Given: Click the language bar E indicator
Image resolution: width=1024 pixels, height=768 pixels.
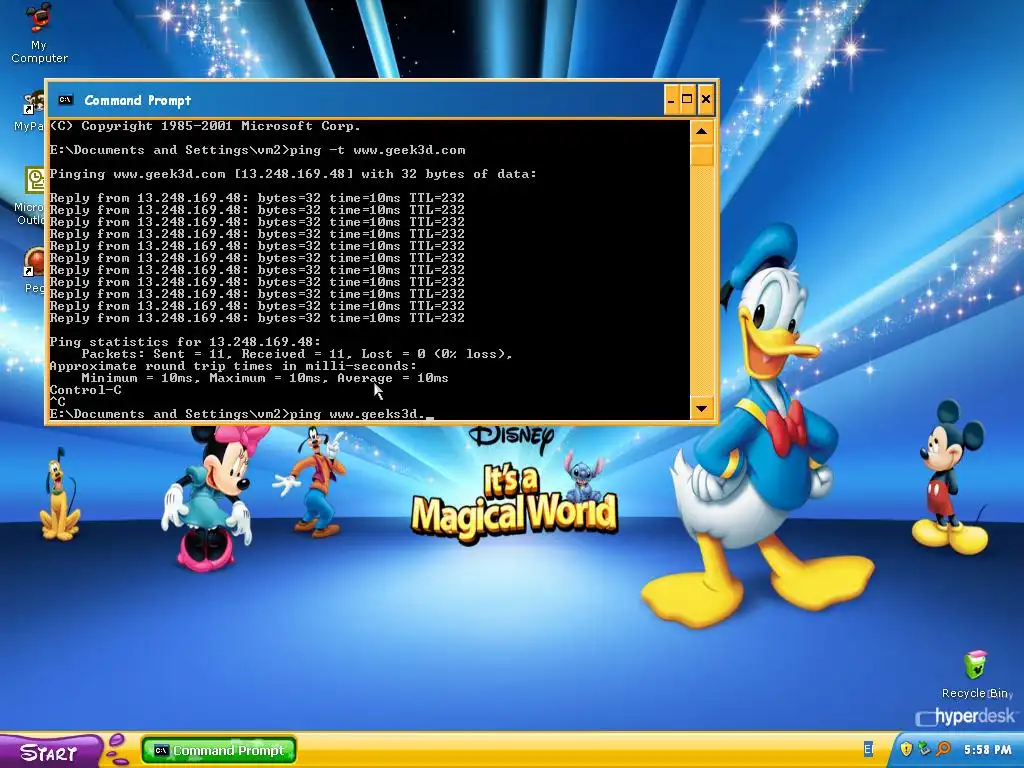Looking at the screenshot, I should click(869, 749).
